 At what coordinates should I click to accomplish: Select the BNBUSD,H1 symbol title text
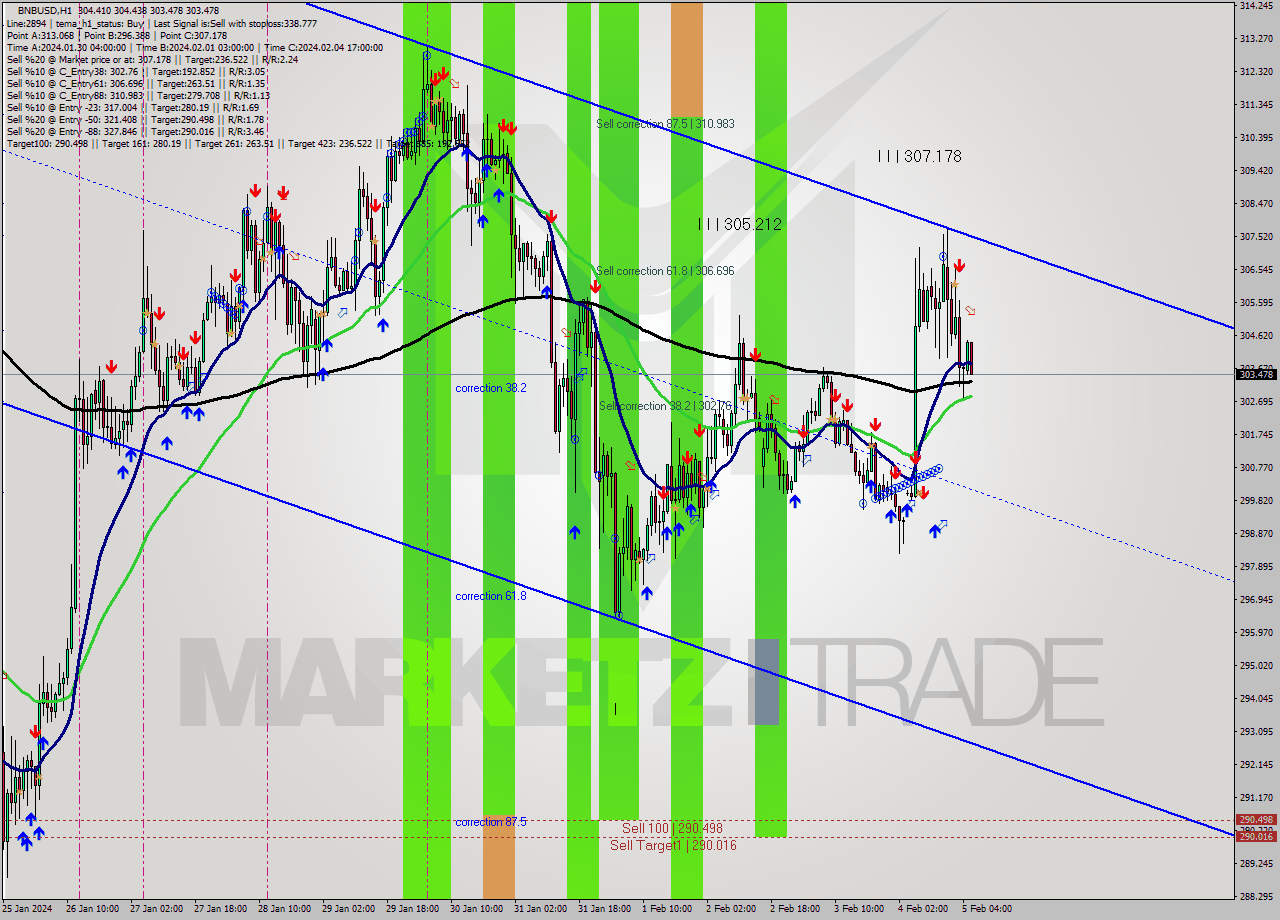click(45, 10)
